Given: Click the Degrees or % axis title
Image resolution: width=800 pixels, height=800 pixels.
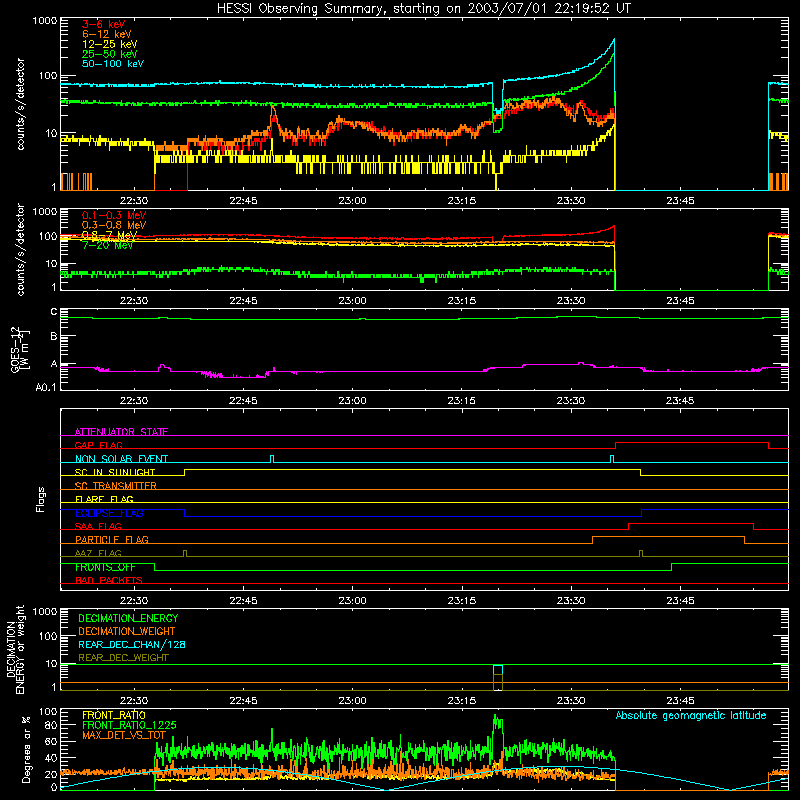Looking at the screenshot, I should pyautogui.click(x=26, y=750).
